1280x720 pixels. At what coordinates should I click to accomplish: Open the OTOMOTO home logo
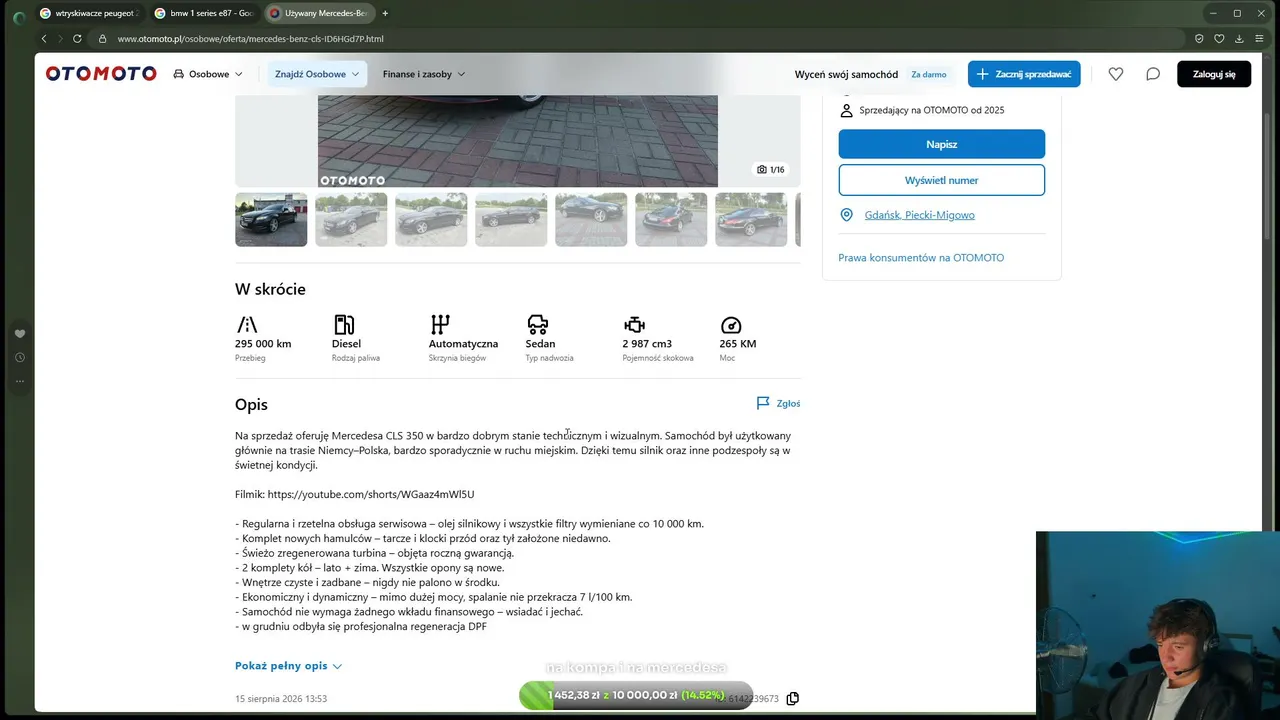(x=101, y=74)
